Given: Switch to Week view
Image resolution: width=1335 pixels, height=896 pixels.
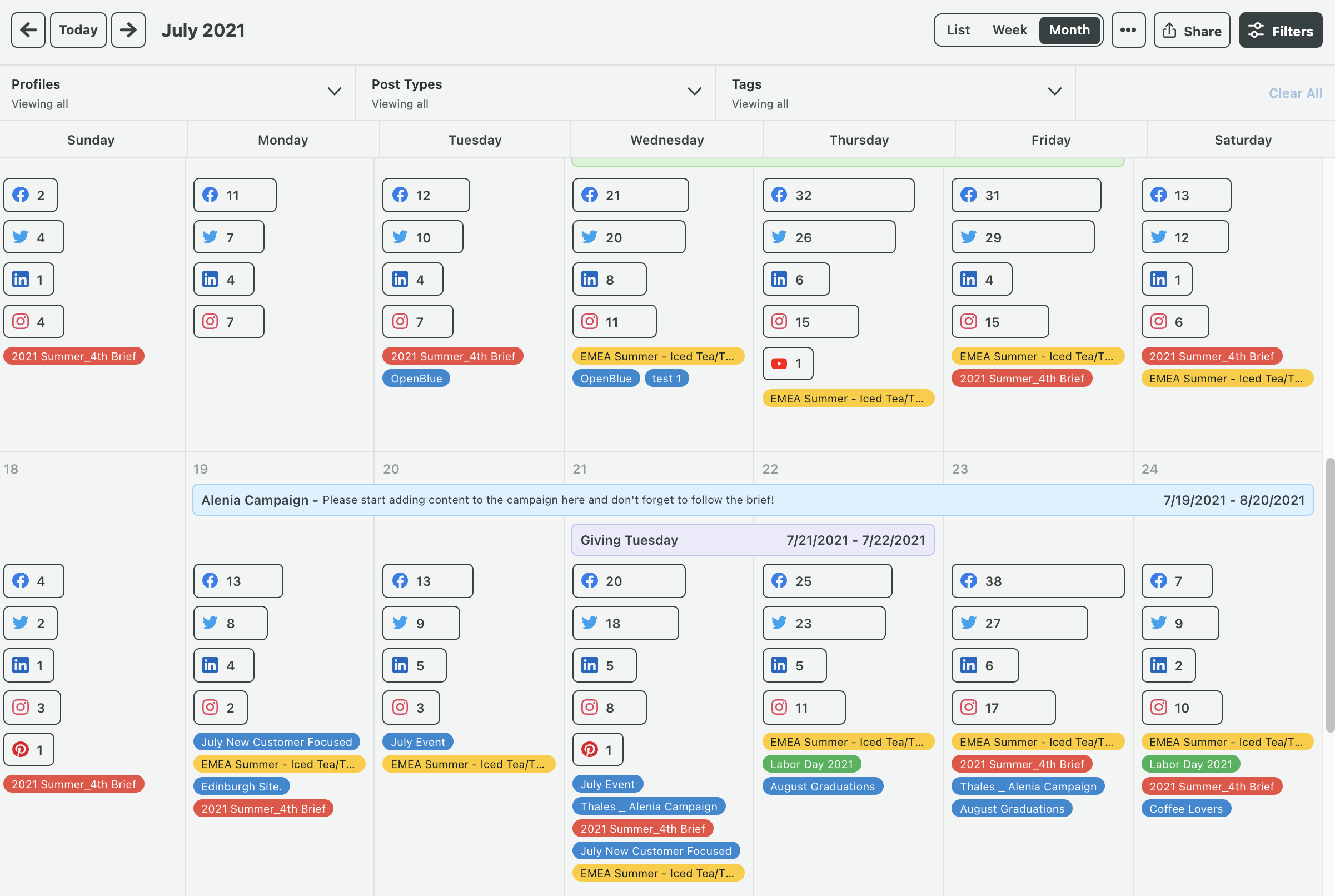Looking at the screenshot, I should point(1009,29).
